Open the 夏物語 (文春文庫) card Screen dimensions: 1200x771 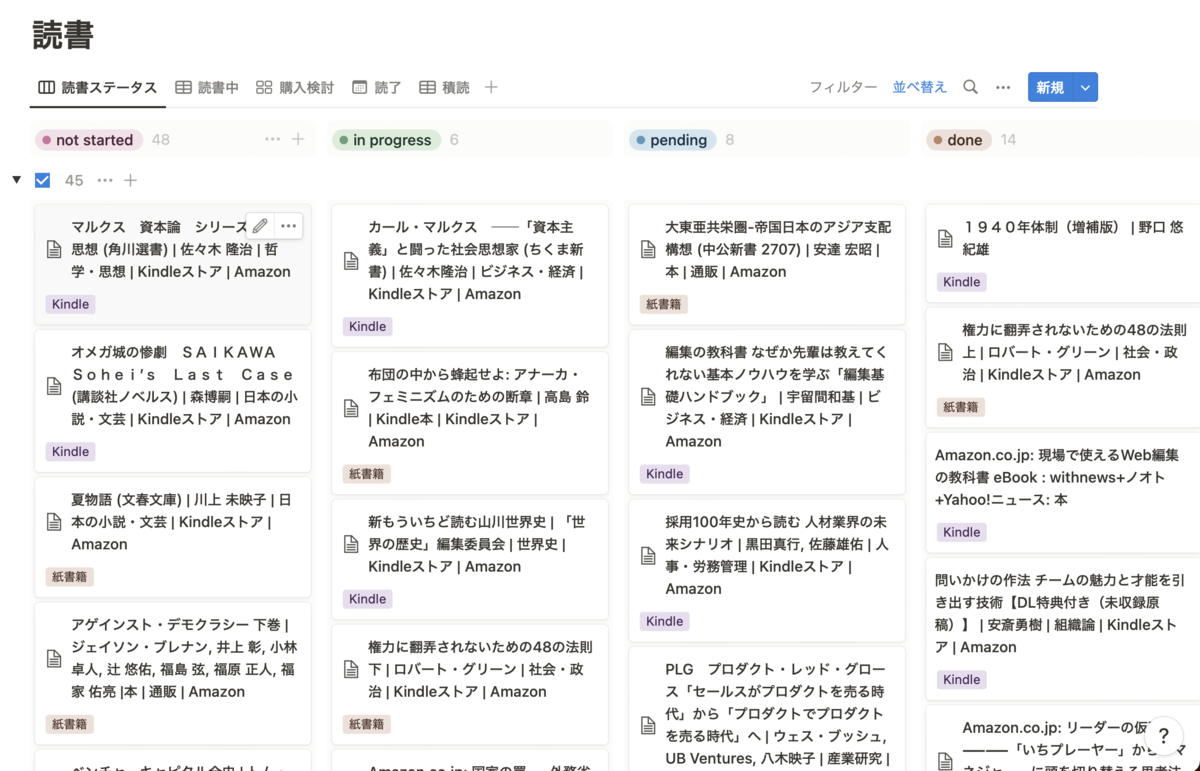click(x=172, y=536)
